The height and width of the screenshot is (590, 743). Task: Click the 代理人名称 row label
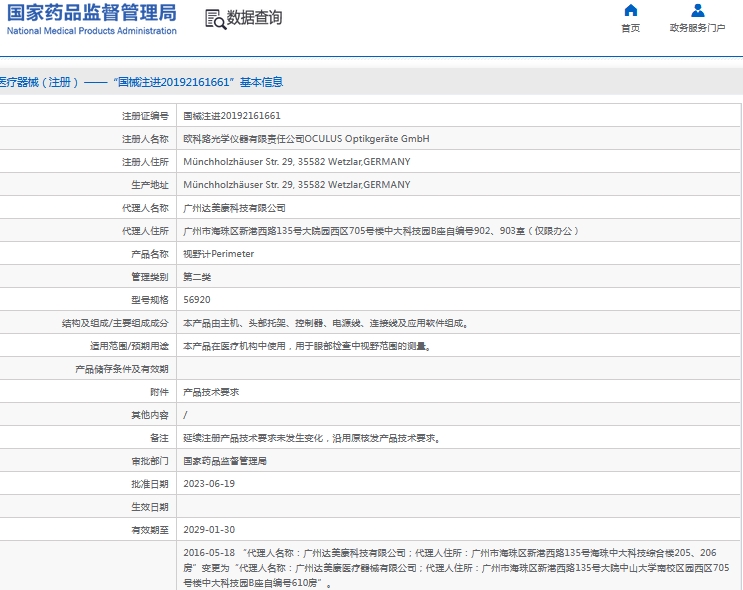(x=145, y=208)
